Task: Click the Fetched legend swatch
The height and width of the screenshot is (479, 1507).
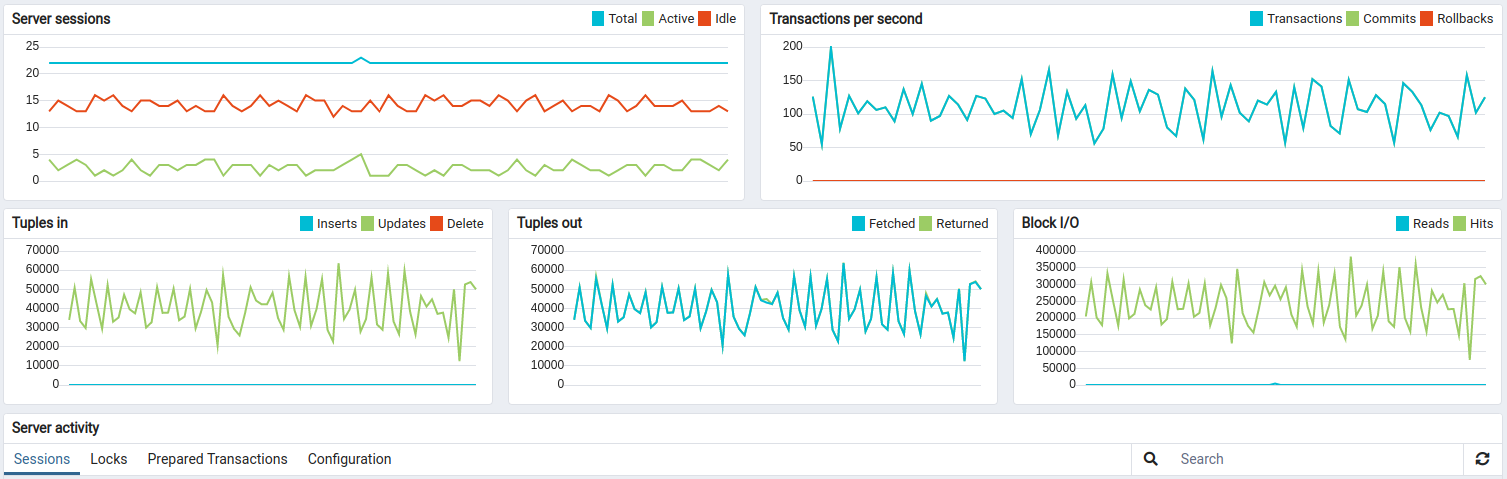Action: [858, 224]
